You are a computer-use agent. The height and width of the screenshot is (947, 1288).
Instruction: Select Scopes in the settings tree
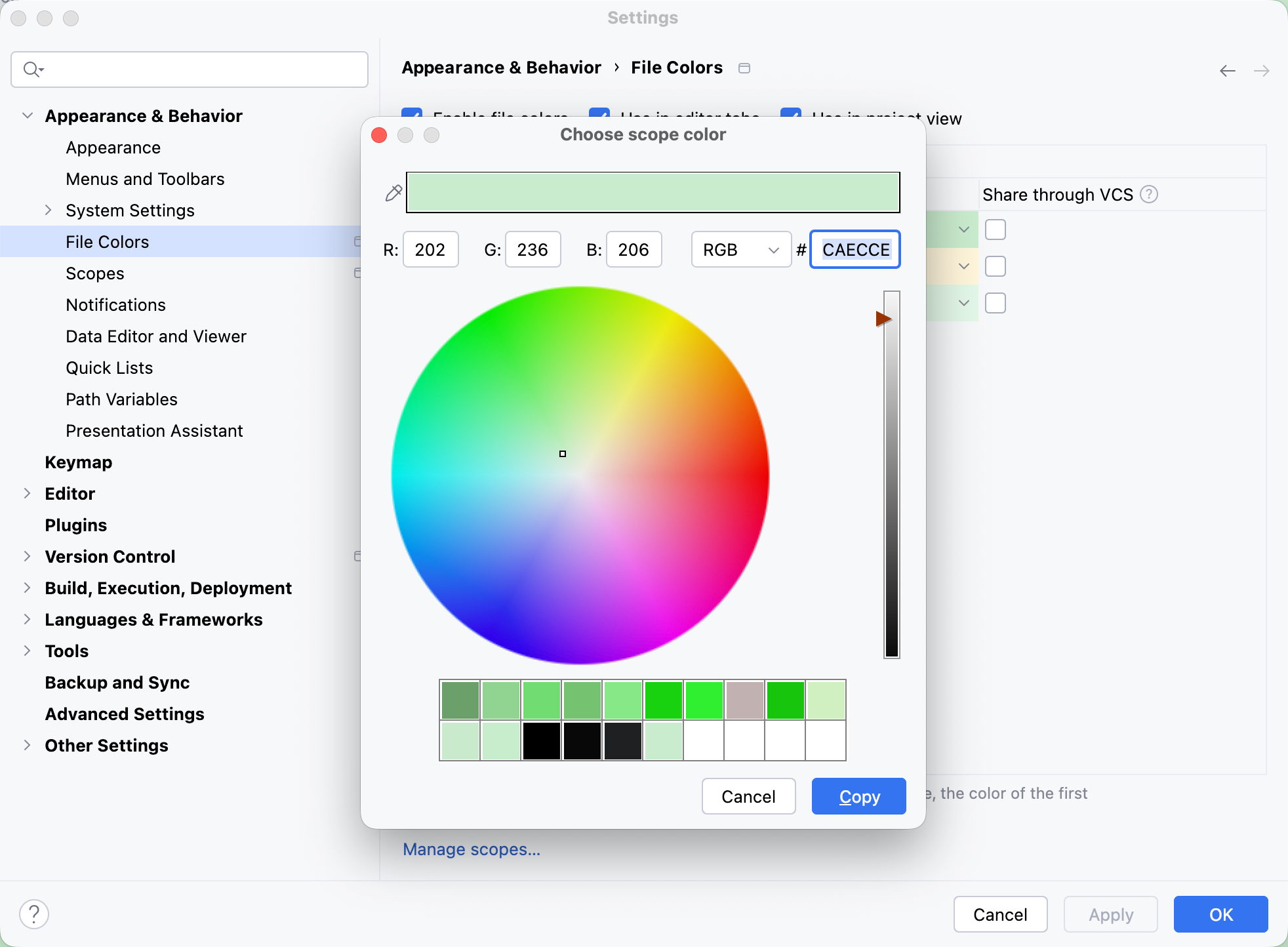tap(94, 273)
